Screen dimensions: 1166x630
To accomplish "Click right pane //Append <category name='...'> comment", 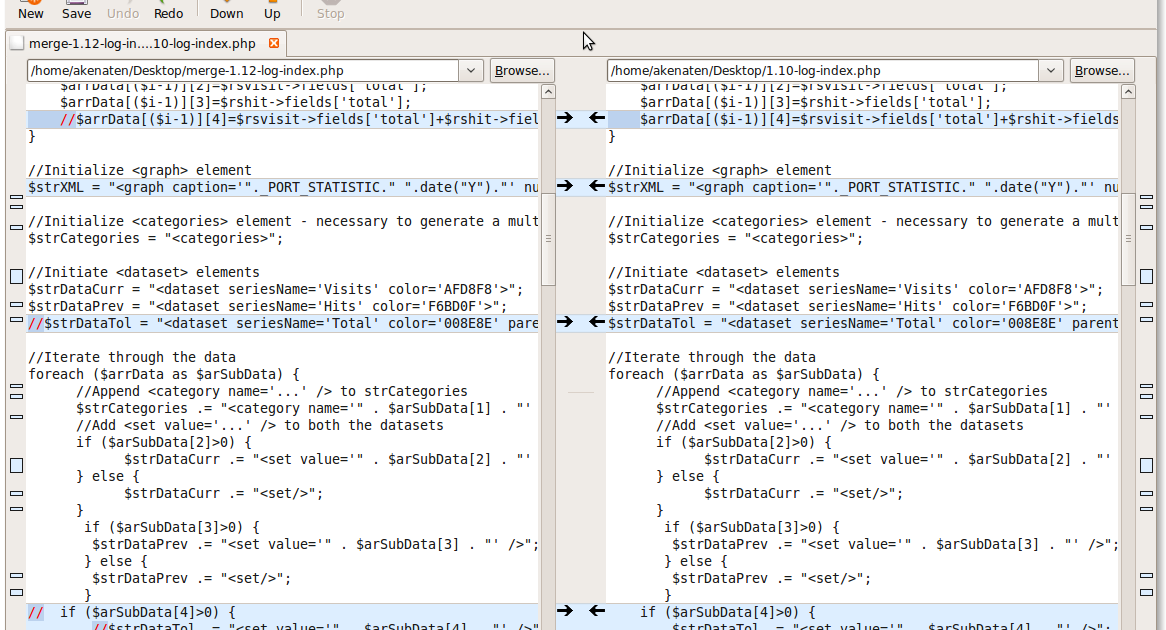I will (851, 391).
